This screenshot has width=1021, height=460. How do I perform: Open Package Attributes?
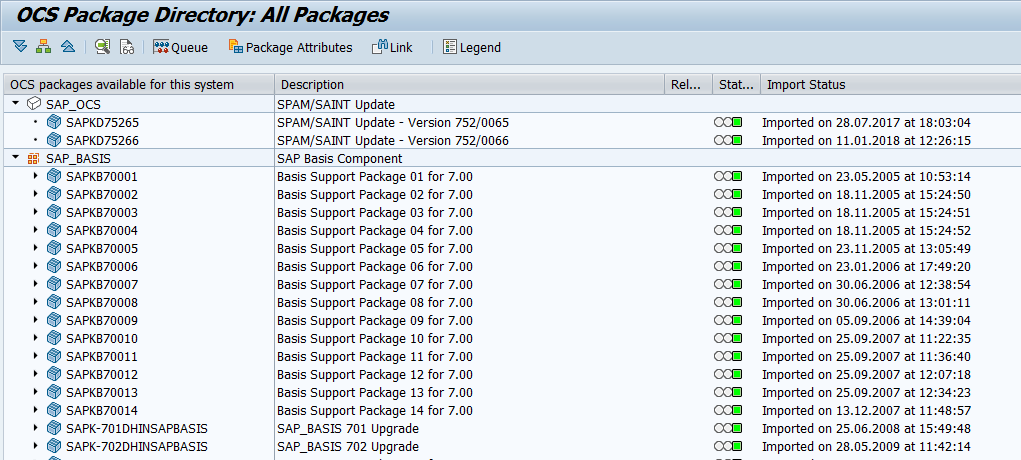(x=290, y=48)
